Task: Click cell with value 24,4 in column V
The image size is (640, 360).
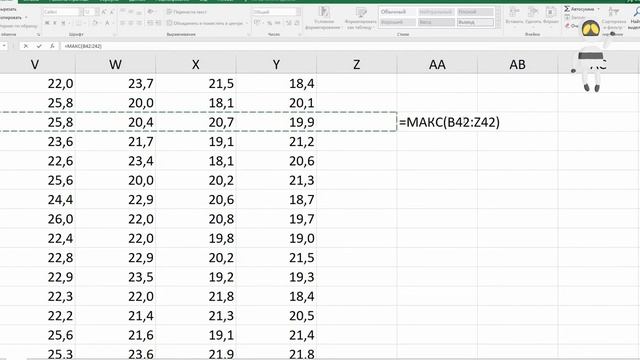Action: 38,200
